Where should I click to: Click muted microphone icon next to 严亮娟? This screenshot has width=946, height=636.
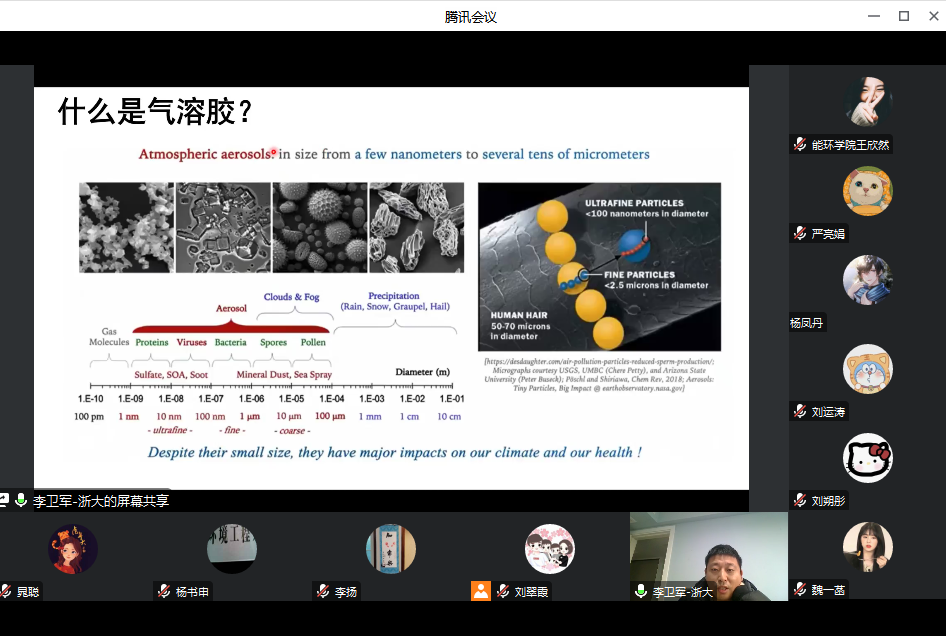[x=800, y=234]
